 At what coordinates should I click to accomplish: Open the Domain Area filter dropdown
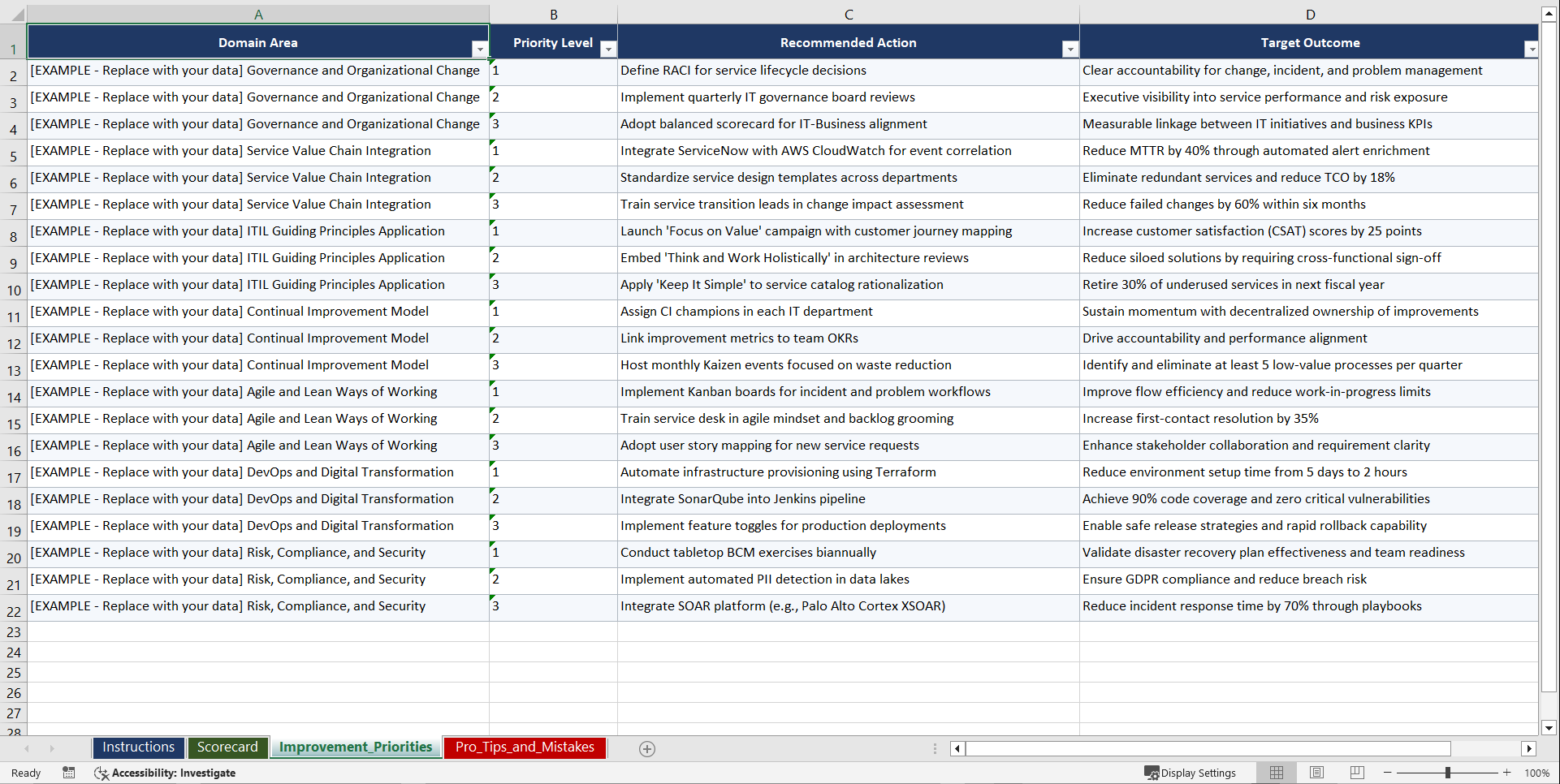(x=481, y=50)
